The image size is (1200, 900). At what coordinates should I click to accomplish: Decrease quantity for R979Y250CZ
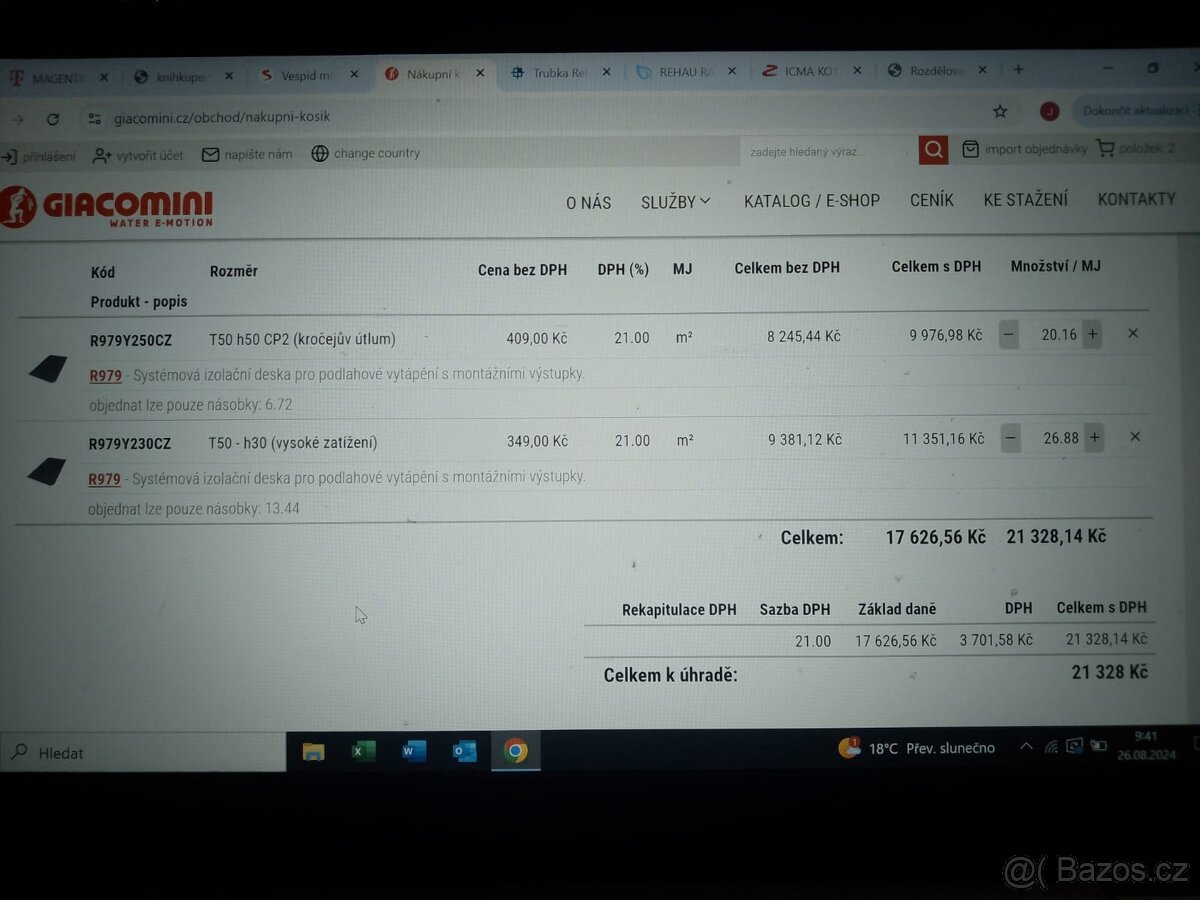pos(1009,334)
